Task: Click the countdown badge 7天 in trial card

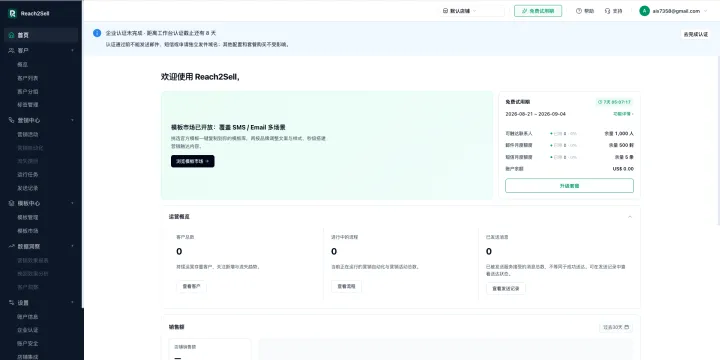Action: click(x=614, y=102)
